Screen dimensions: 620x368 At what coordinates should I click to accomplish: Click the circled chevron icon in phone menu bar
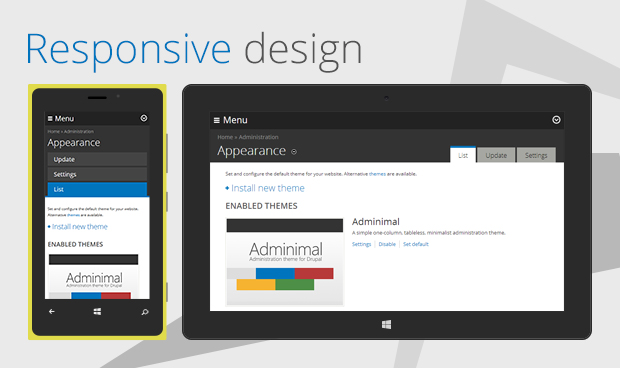(144, 118)
